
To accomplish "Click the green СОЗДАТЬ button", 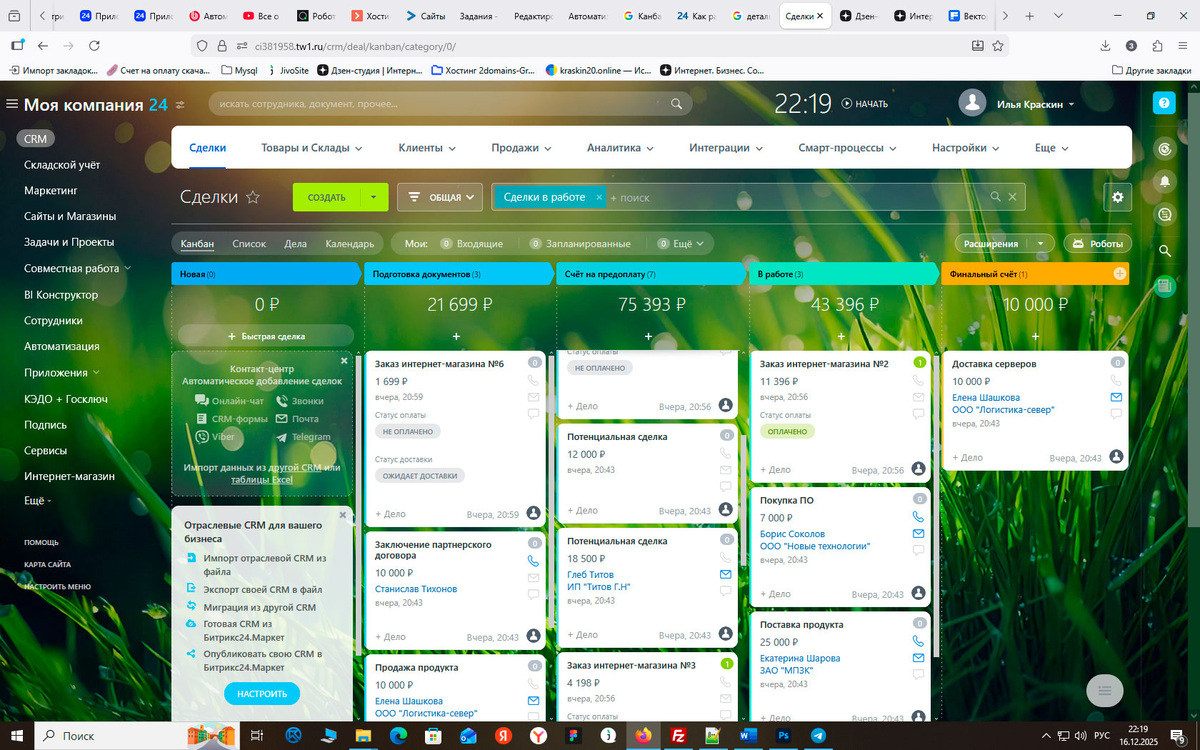I will pyautogui.click(x=327, y=197).
